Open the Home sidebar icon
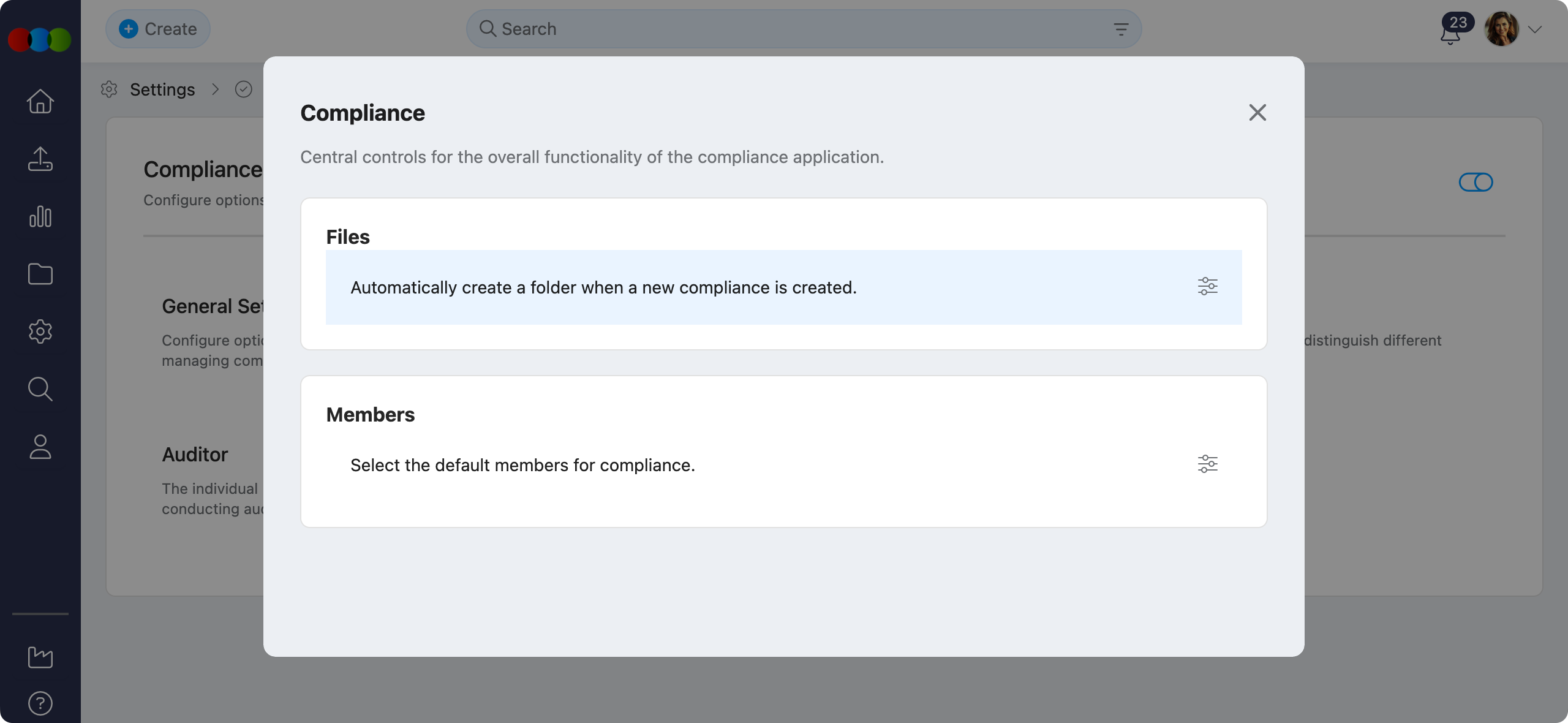This screenshot has width=1568, height=723. pyautogui.click(x=40, y=102)
